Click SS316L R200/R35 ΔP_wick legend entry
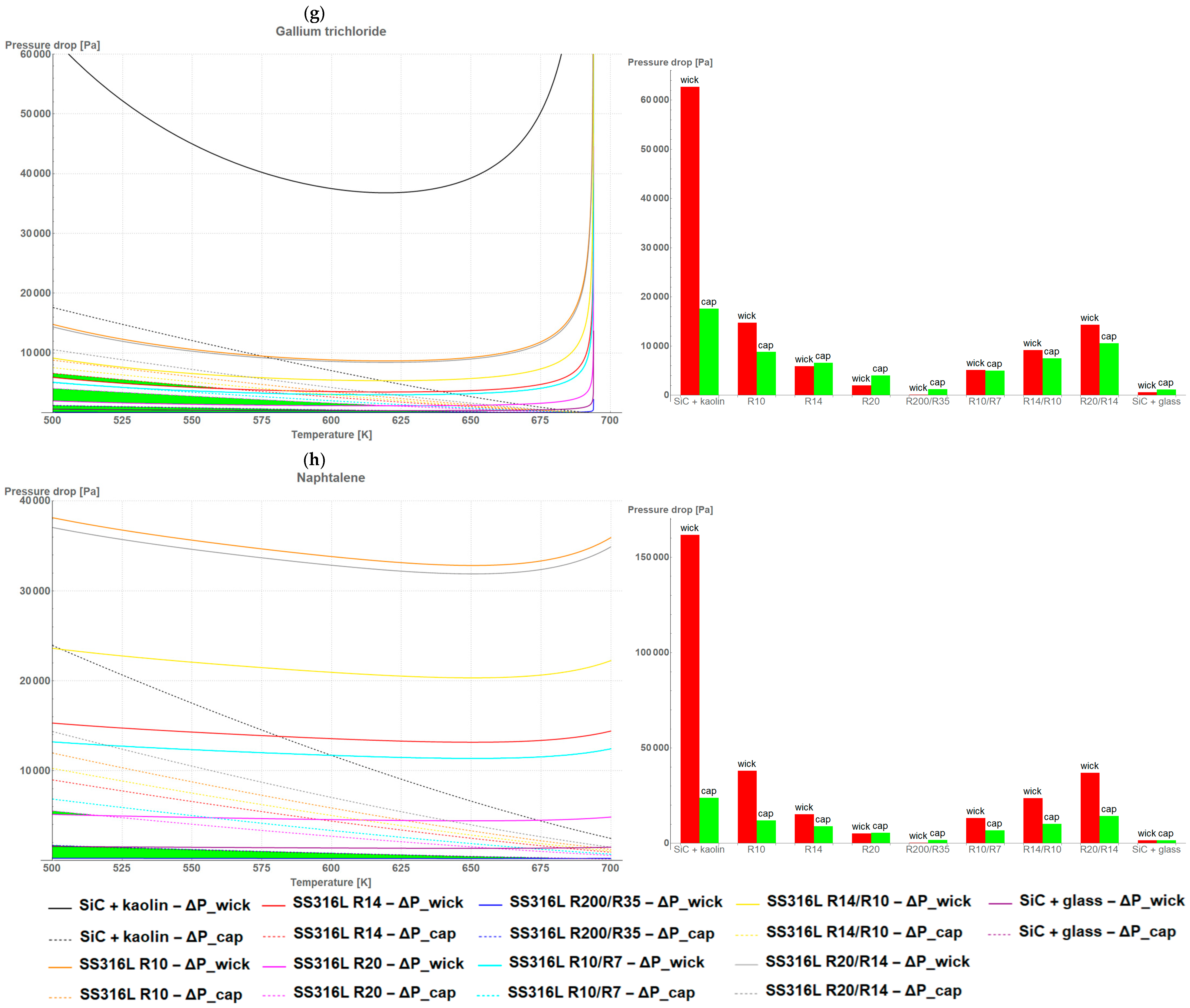Screen dimensions: 1190x1008 click(x=616, y=902)
